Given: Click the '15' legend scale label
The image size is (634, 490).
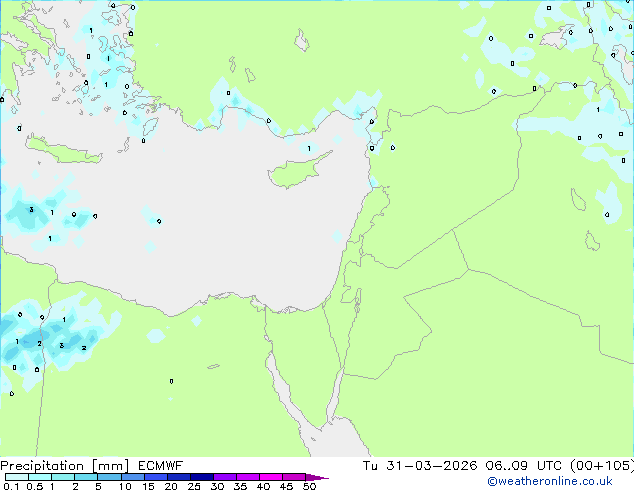Looking at the screenshot, I should [148, 486].
